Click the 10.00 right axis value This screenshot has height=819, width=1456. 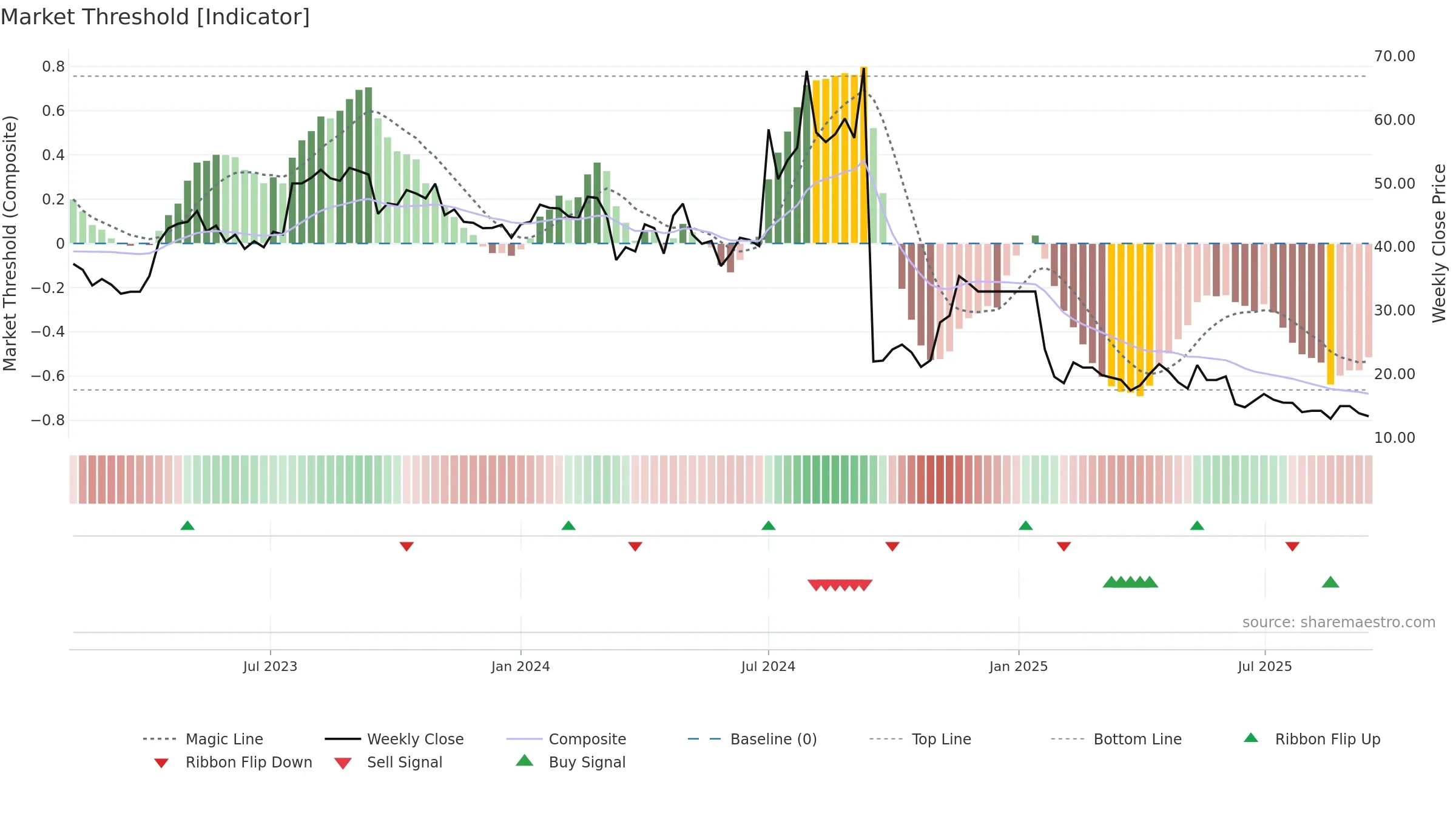(1394, 437)
